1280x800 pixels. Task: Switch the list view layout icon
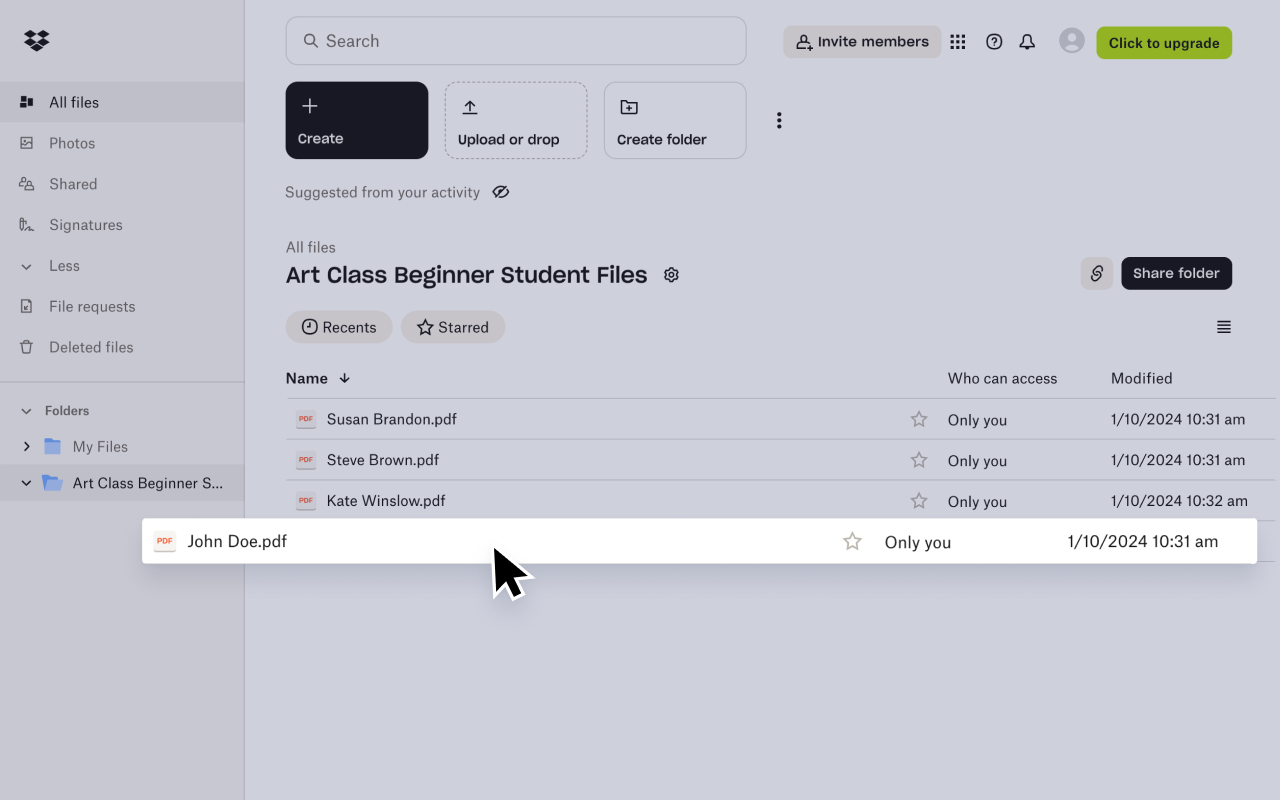click(x=1224, y=327)
